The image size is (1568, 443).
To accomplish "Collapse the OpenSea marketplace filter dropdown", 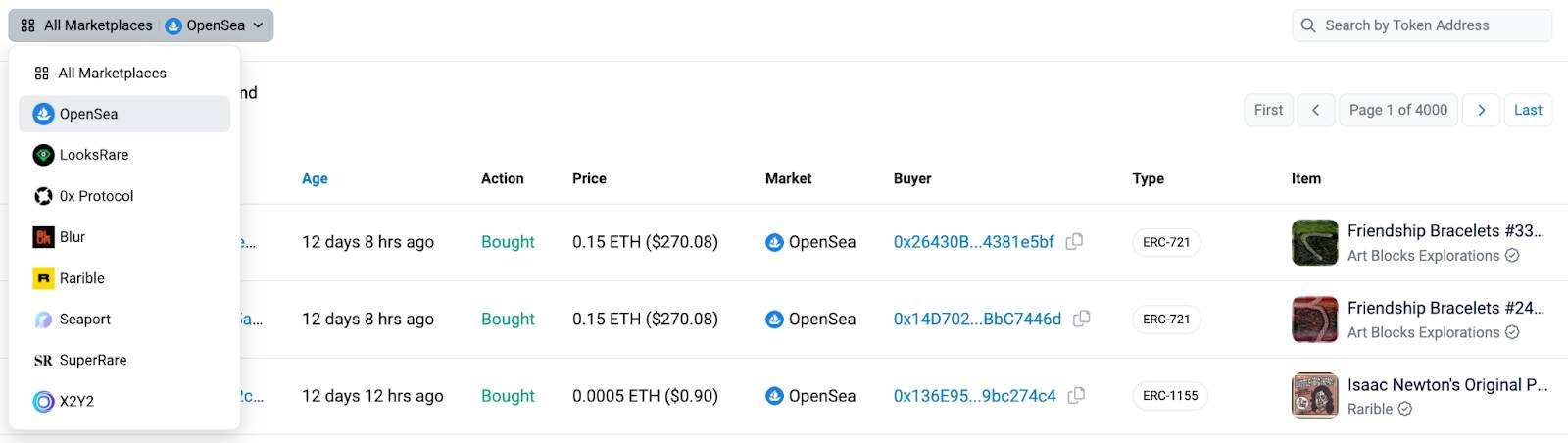I will tap(141, 25).
